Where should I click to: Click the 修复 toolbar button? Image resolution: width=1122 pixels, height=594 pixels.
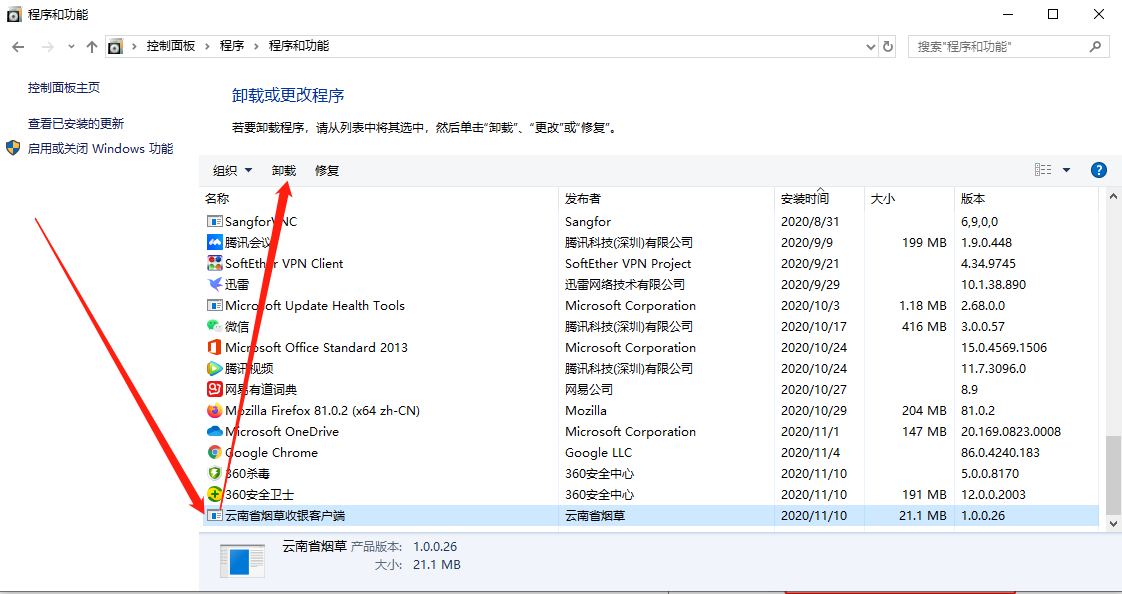point(327,171)
